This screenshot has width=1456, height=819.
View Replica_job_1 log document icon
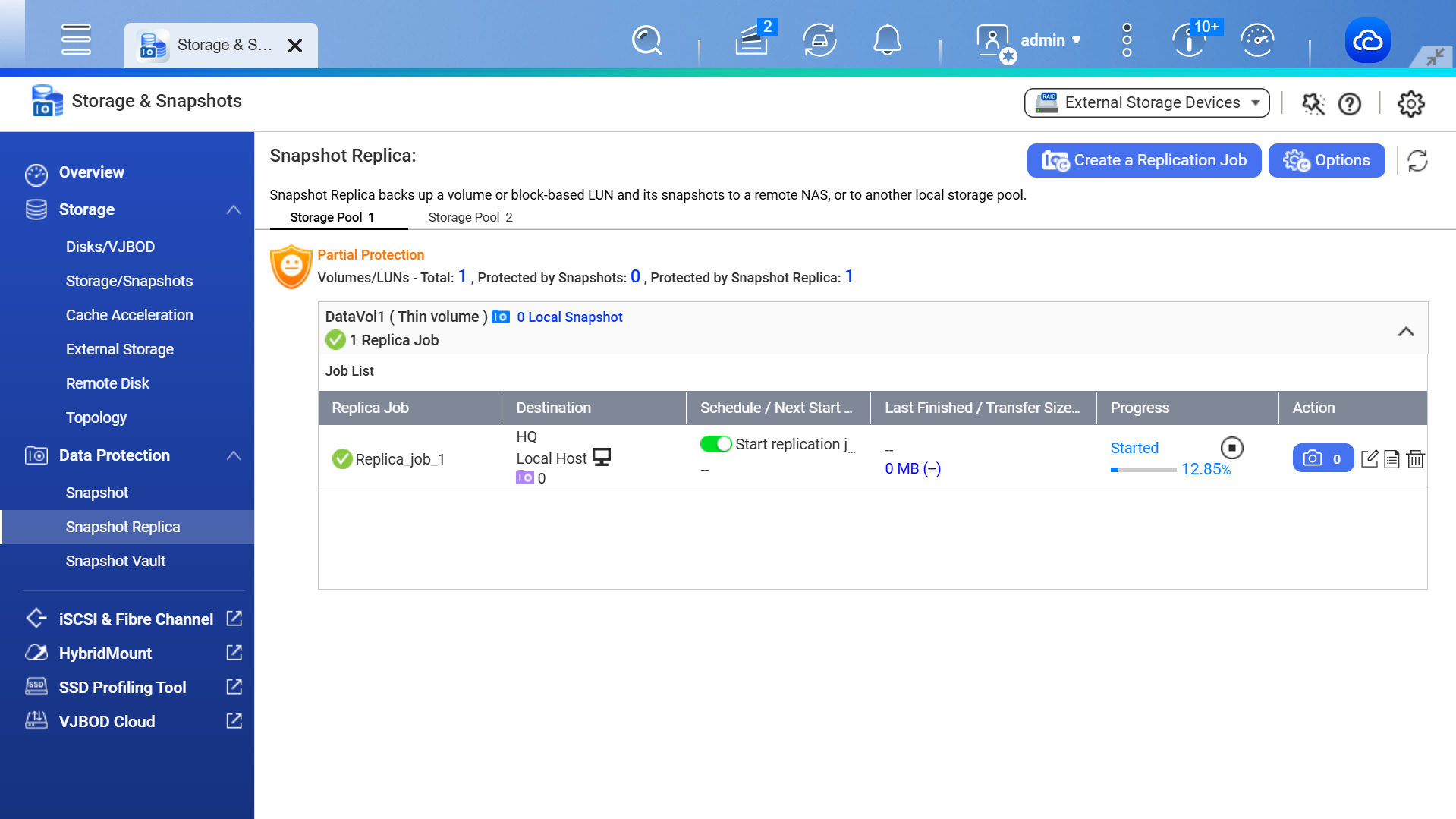pos(1392,459)
